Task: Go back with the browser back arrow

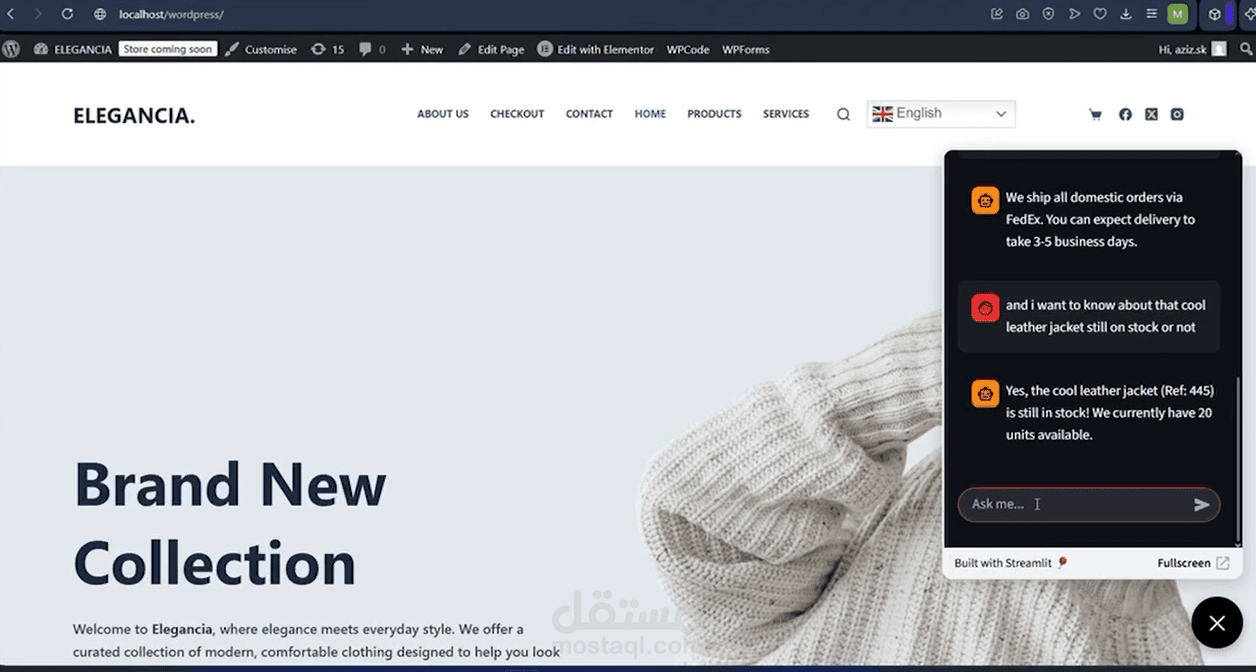Action: tap(11, 14)
